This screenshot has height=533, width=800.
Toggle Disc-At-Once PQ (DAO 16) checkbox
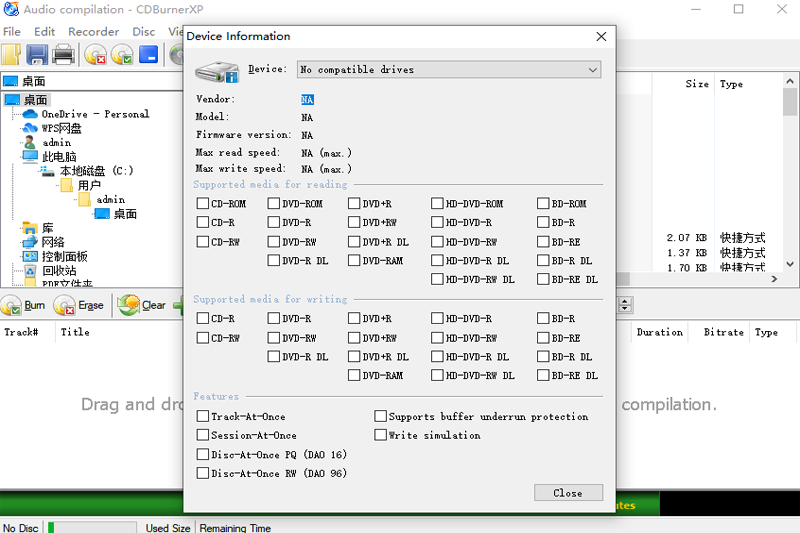(x=203, y=454)
